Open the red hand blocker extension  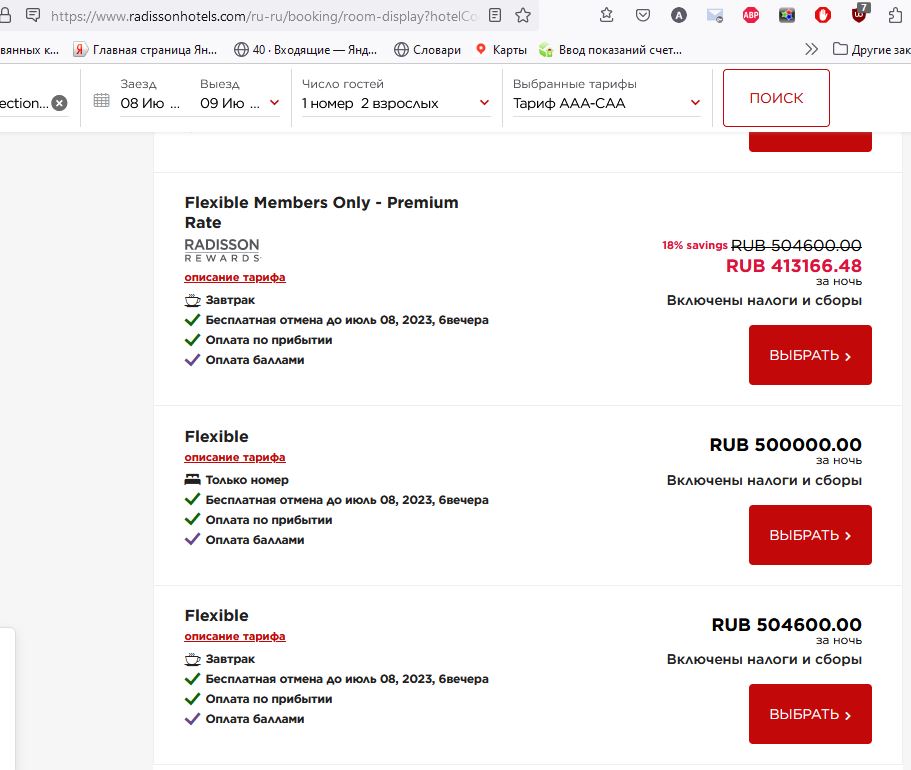[823, 16]
